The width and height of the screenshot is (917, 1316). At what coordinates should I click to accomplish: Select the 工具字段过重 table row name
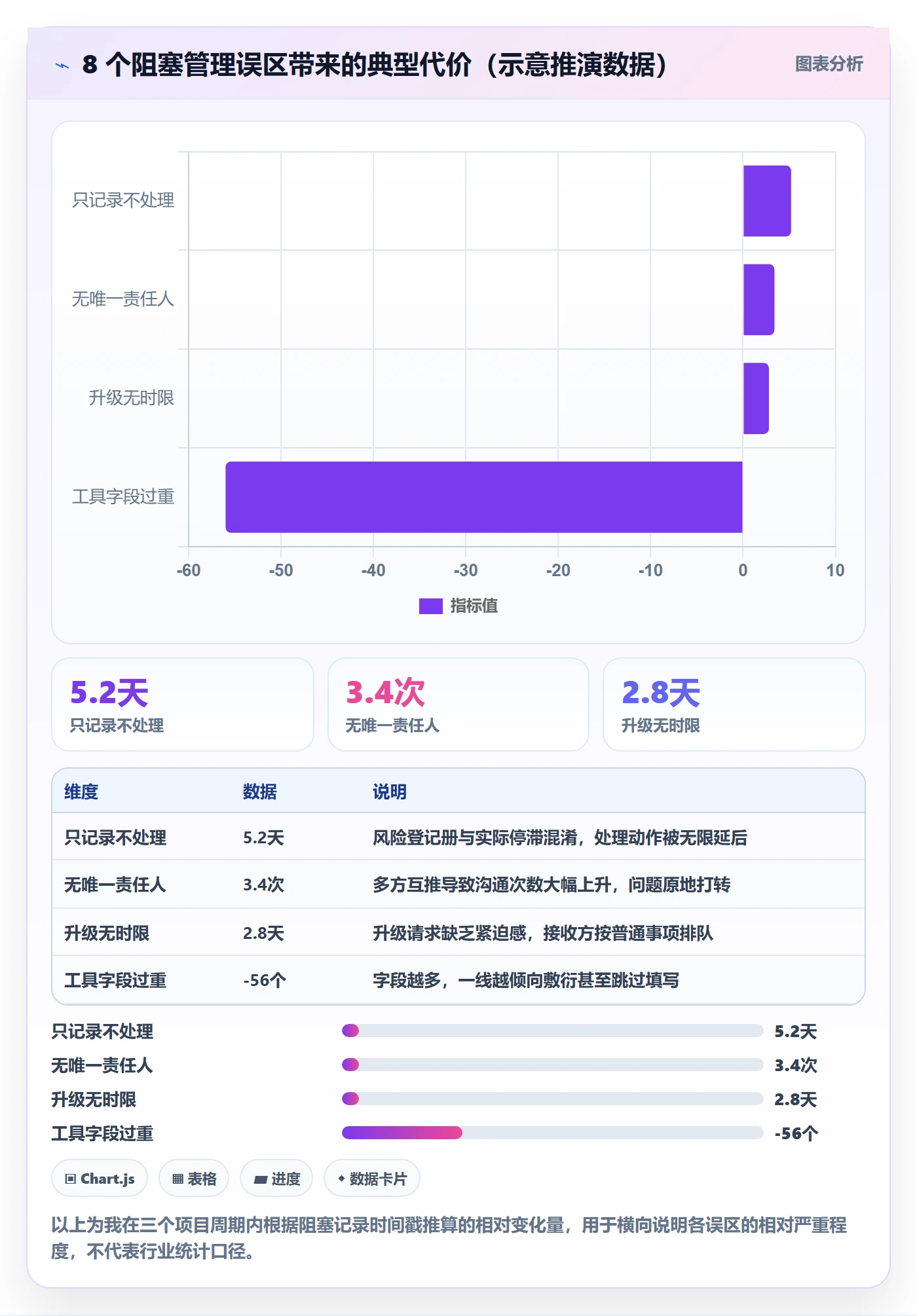coord(115,980)
